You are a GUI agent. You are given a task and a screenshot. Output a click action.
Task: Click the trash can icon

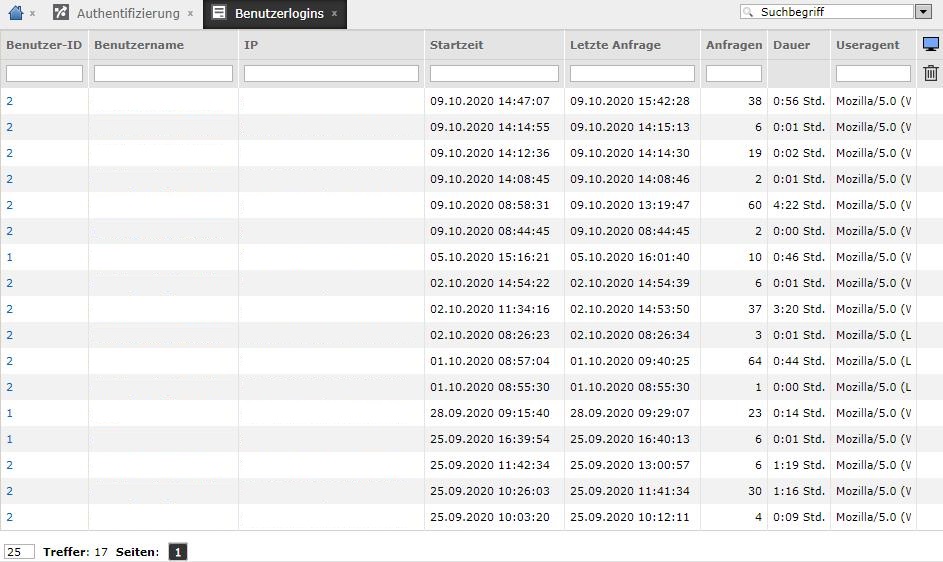point(930,73)
